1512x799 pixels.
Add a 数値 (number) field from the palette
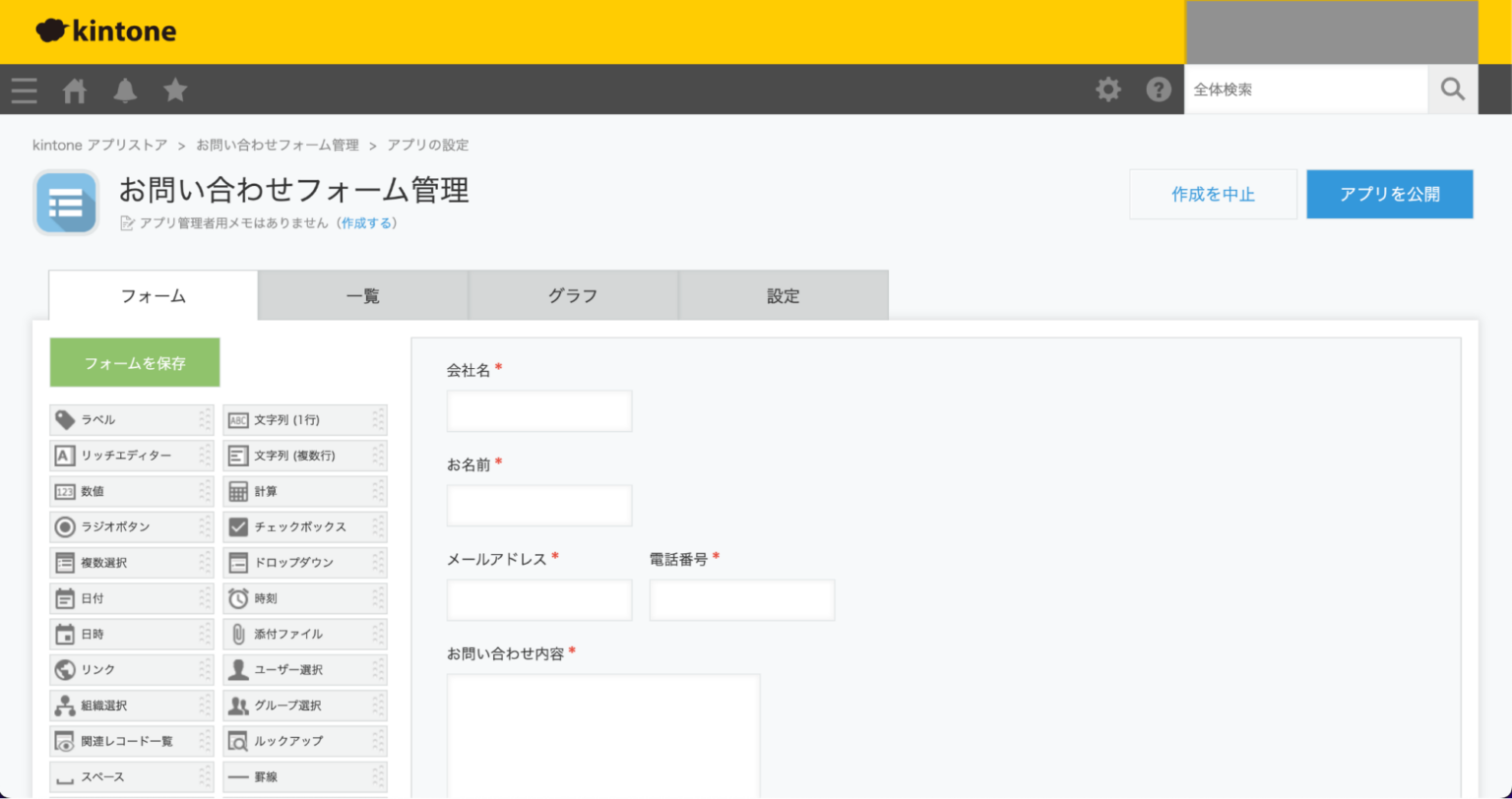pyautogui.click(x=131, y=491)
